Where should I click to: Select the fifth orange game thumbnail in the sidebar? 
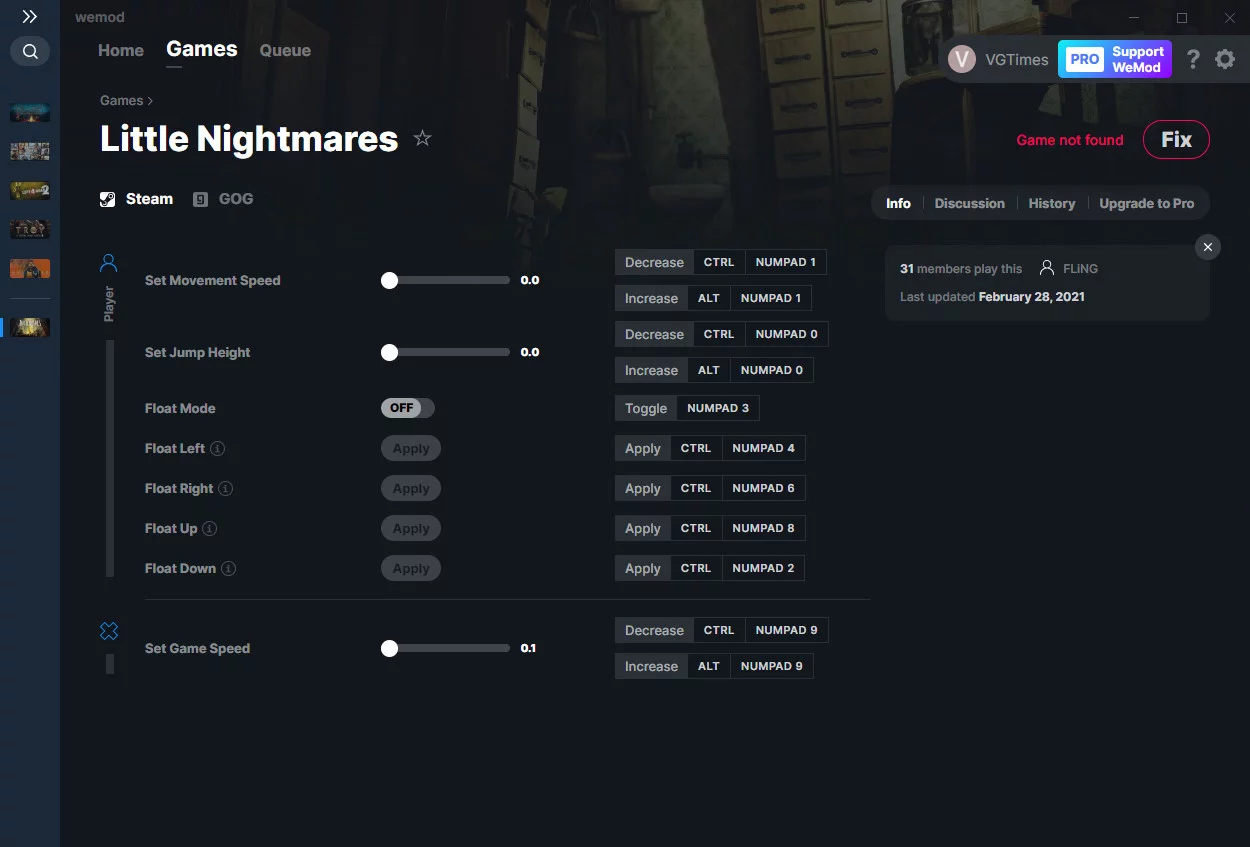click(x=30, y=269)
